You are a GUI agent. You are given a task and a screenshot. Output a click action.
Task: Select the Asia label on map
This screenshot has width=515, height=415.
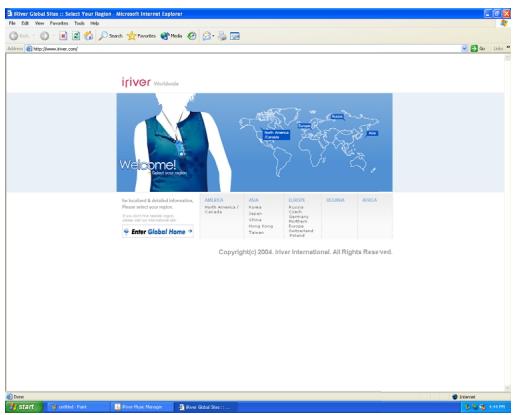tap(372, 133)
